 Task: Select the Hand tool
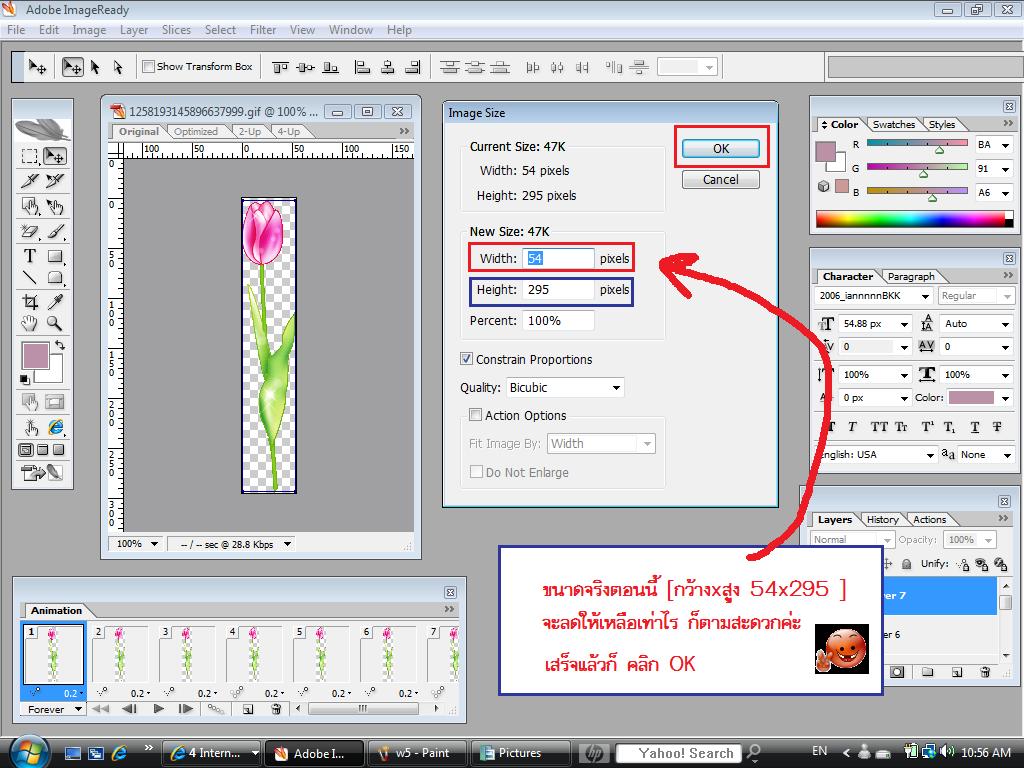click(x=29, y=323)
